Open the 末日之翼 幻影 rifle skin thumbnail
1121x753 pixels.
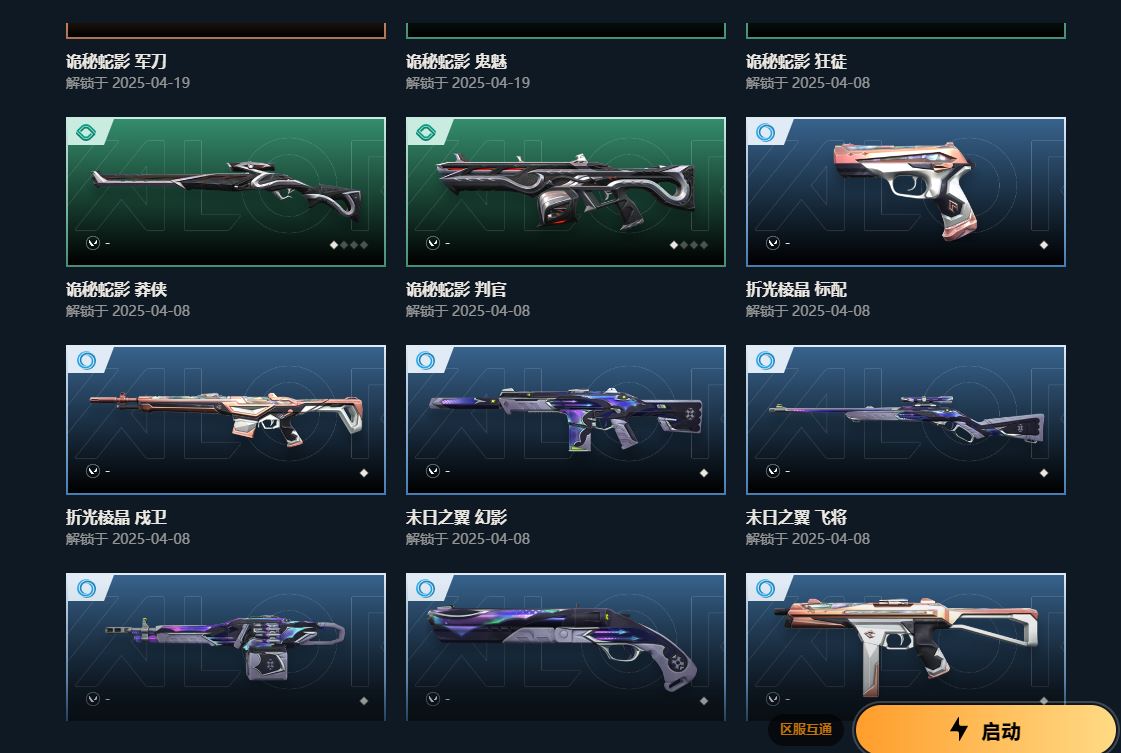point(566,420)
